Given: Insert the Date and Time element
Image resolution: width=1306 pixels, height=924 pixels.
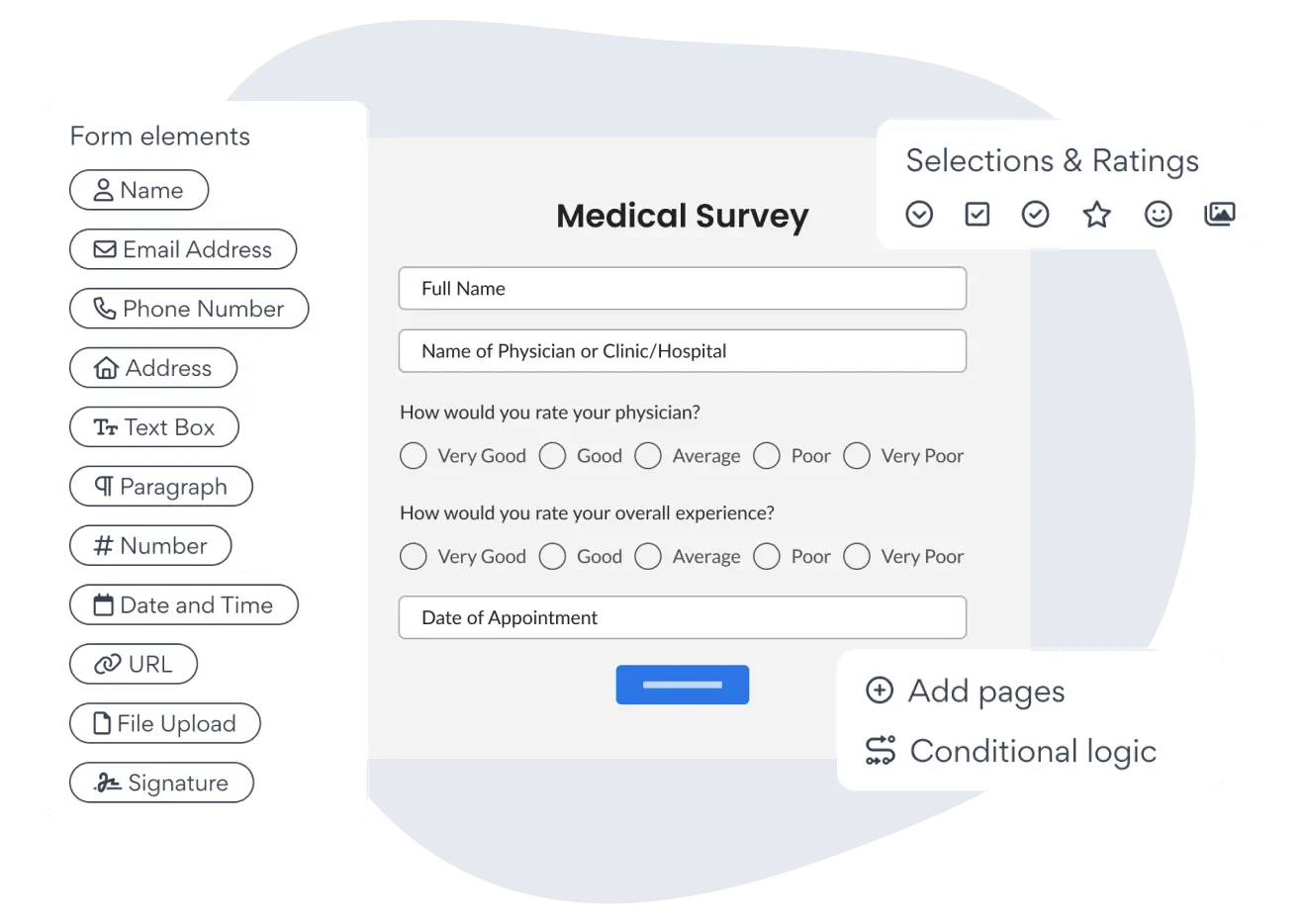Looking at the screenshot, I should pos(184,605).
